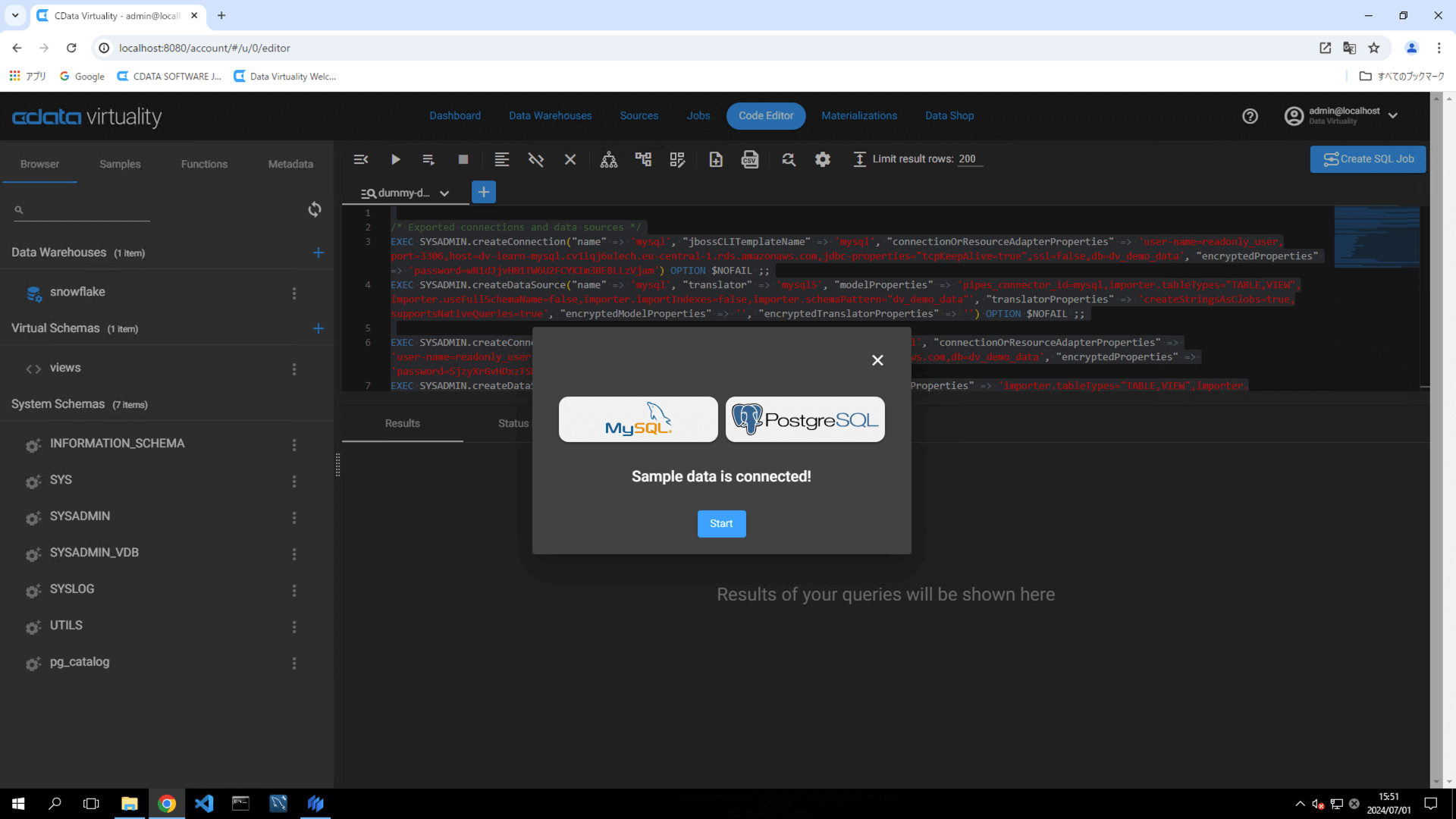Collapse the side panel with toolbar toggle
This screenshot has width=1456, height=819.
pyautogui.click(x=361, y=159)
